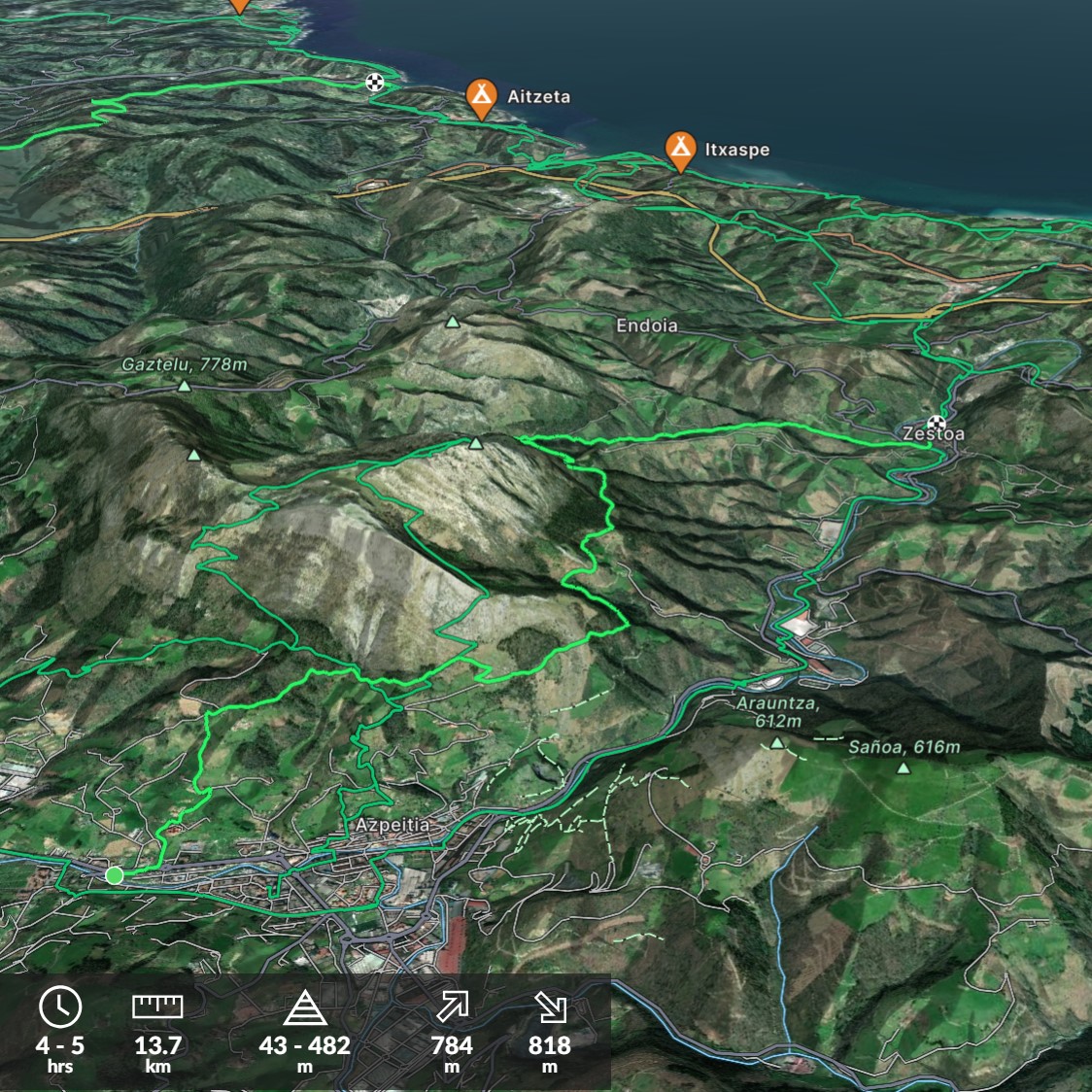Select the peak triangle southwest of Endoia
The width and height of the screenshot is (1092, 1092).
pyautogui.click(x=452, y=322)
